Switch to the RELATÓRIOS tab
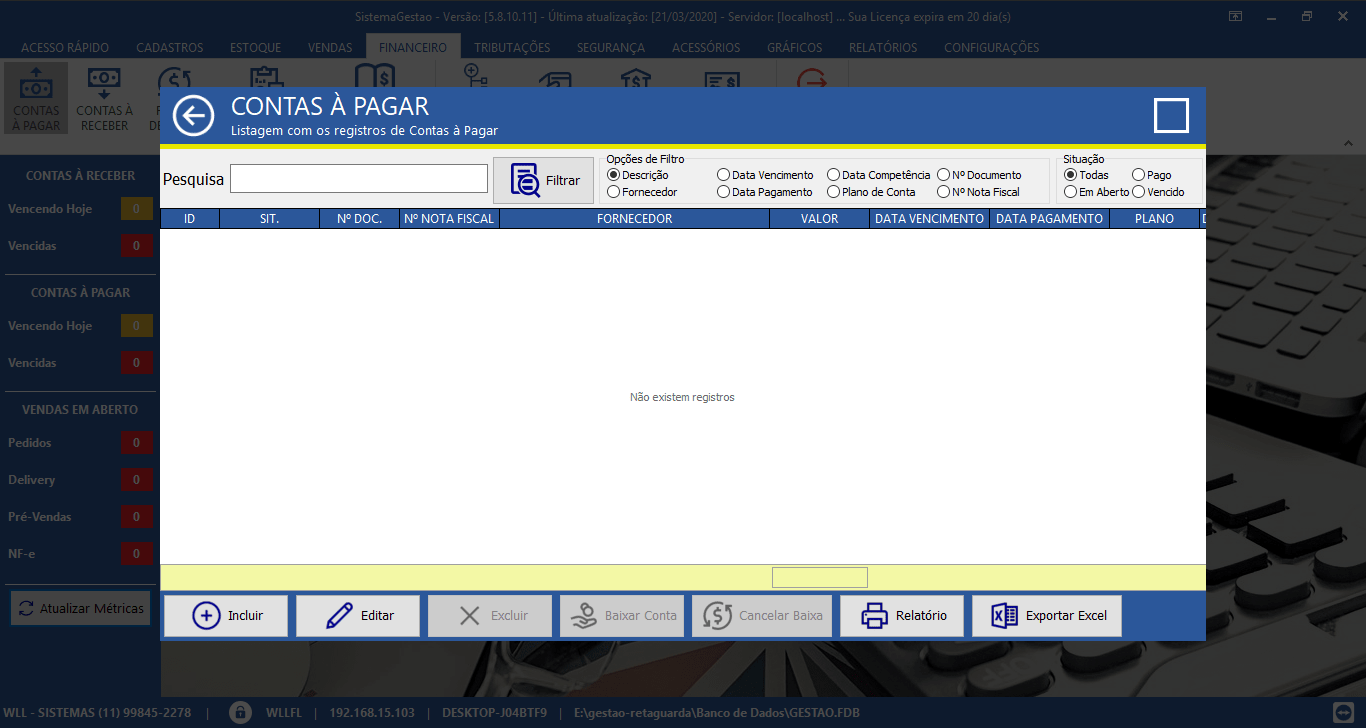Viewport: 1366px width, 728px height. [x=882, y=47]
